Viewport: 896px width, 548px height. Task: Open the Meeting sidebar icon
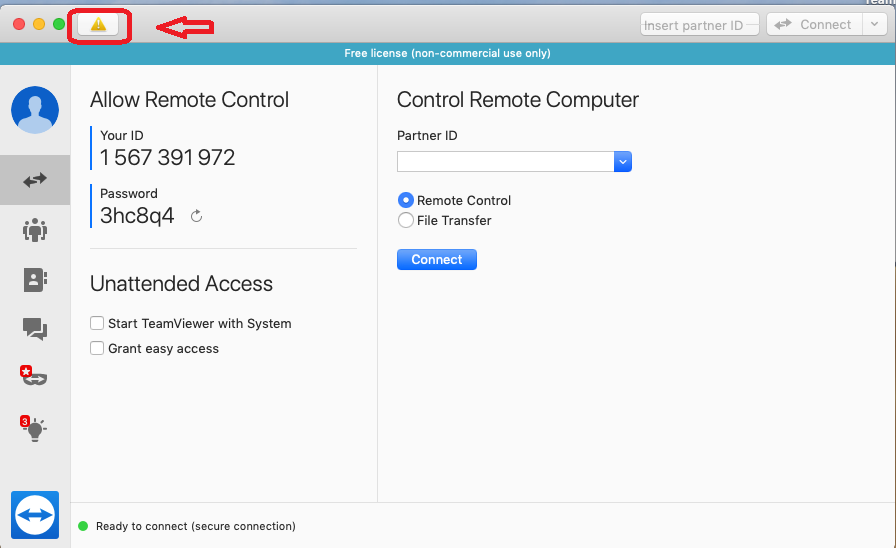pos(35,231)
